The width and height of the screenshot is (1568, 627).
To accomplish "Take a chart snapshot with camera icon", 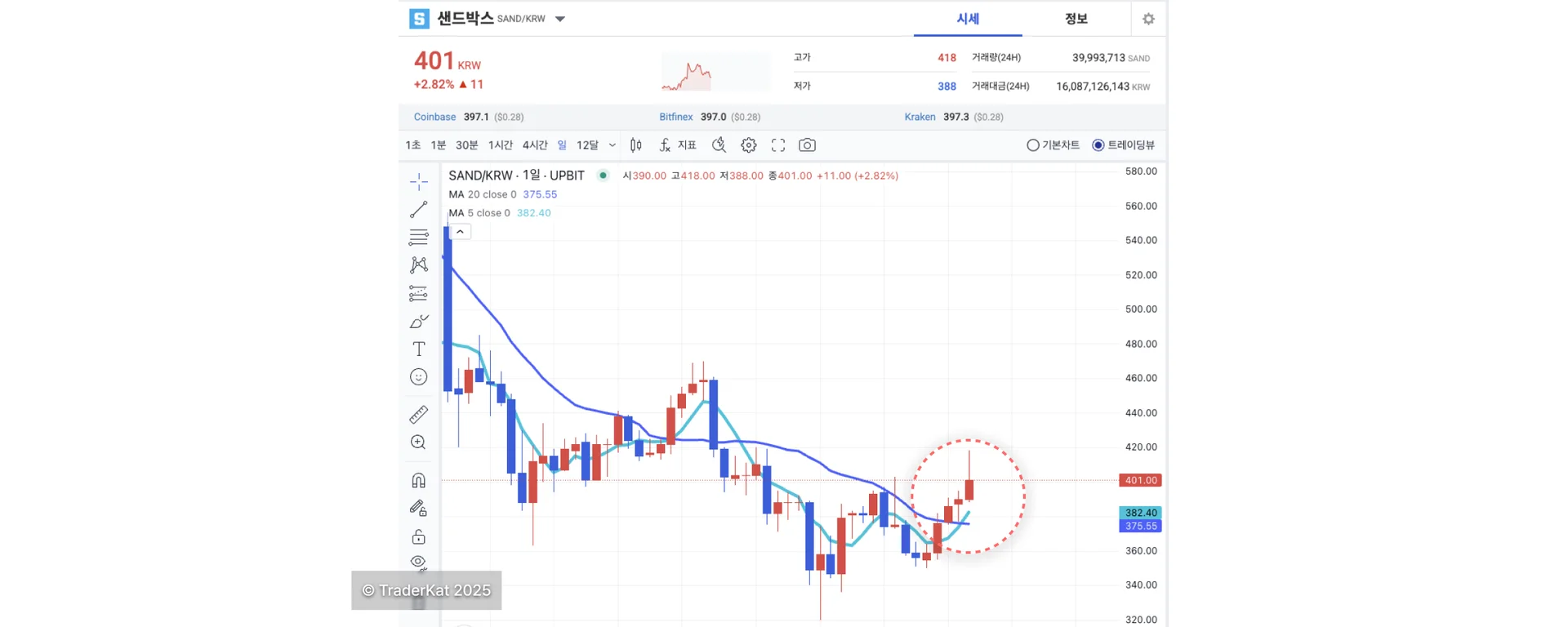I will (807, 145).
